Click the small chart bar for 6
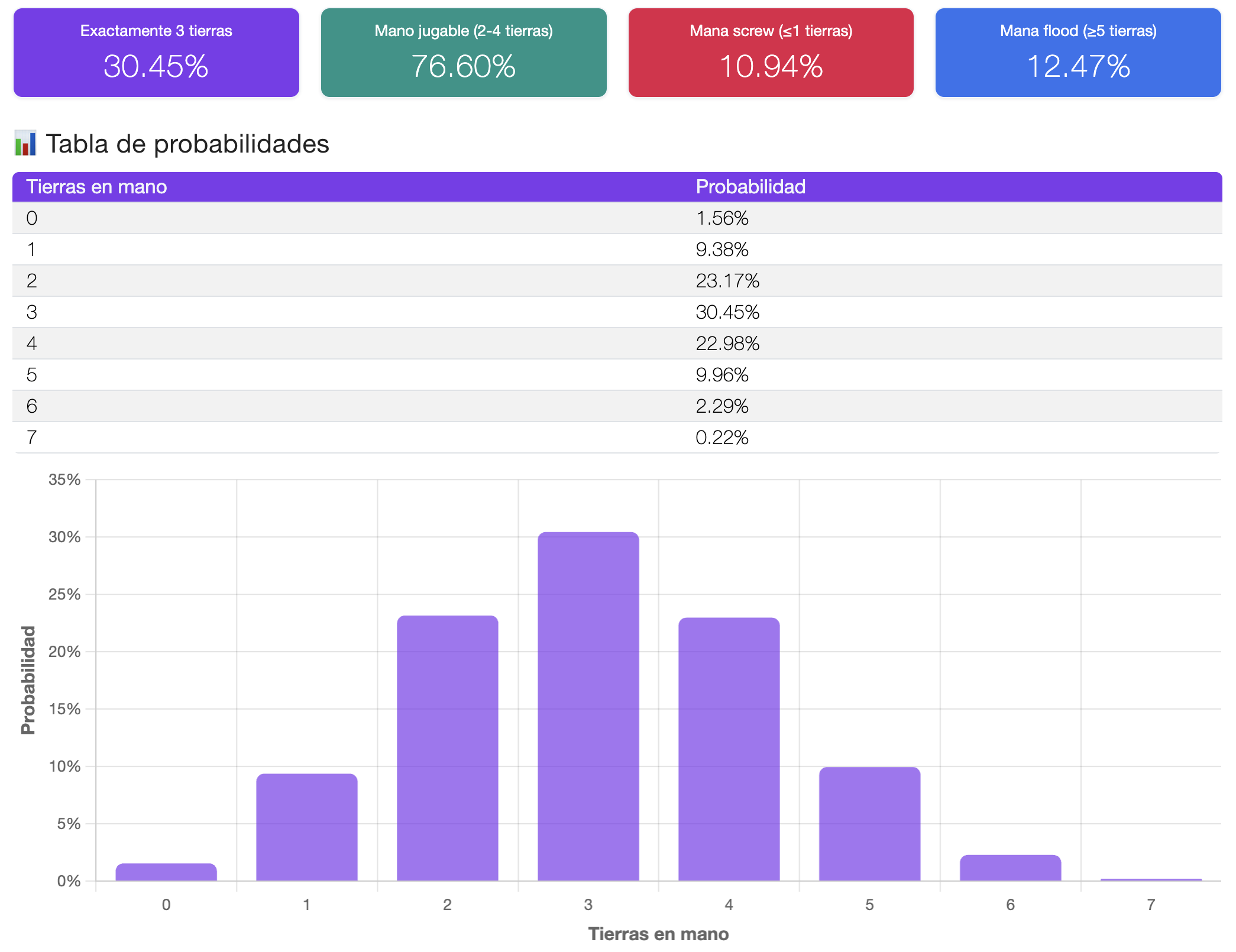The image size is (1236, 952). pos(1010,868)
